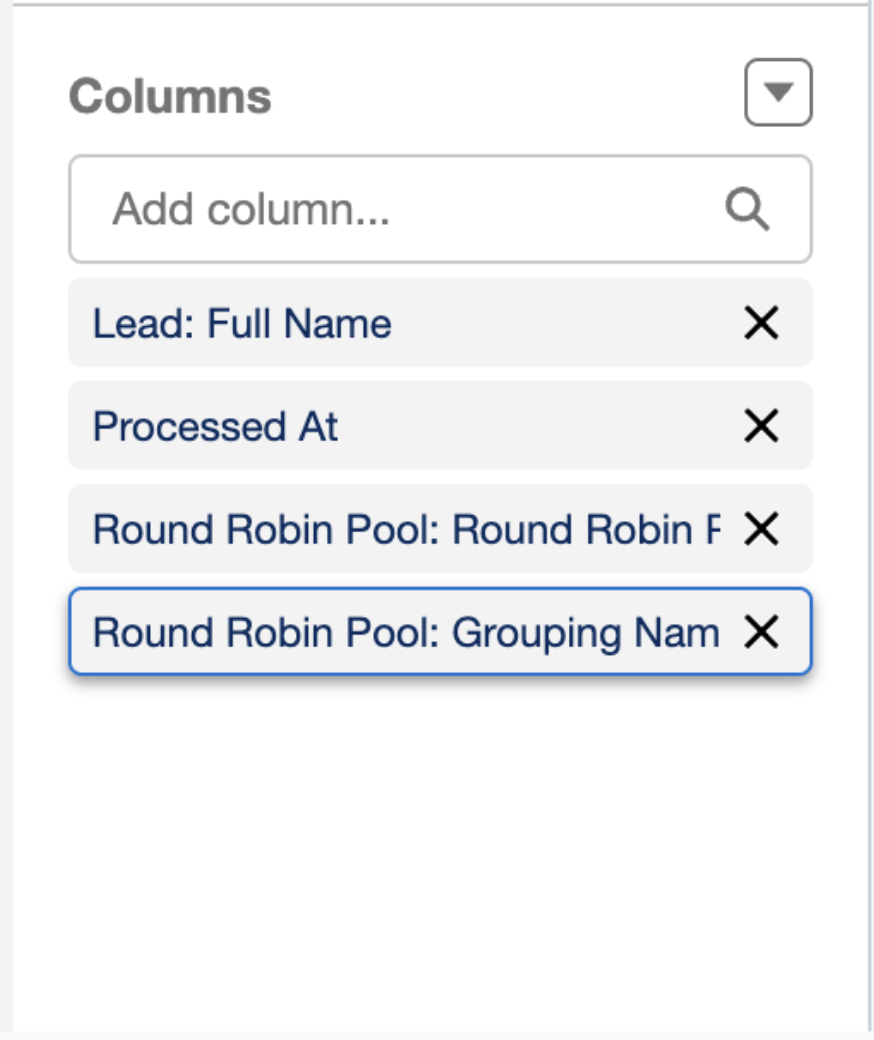
Task: Select the highlighted Grouping Name column pill
Action: click(x=405, y=632)
